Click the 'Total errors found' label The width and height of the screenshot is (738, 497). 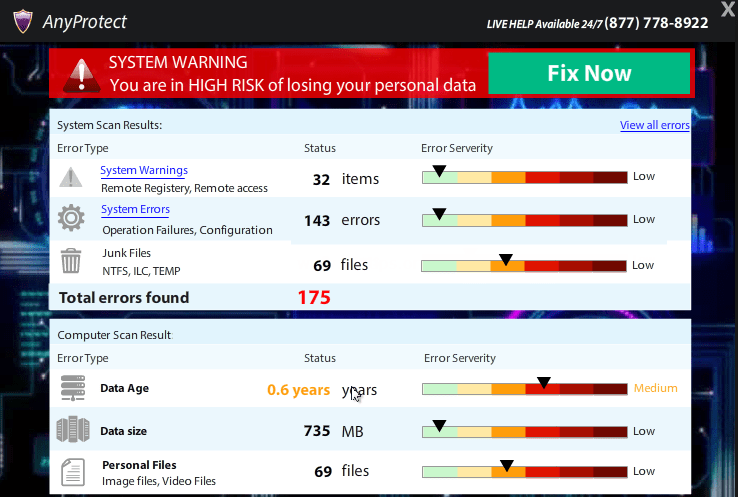click(124, 297)
